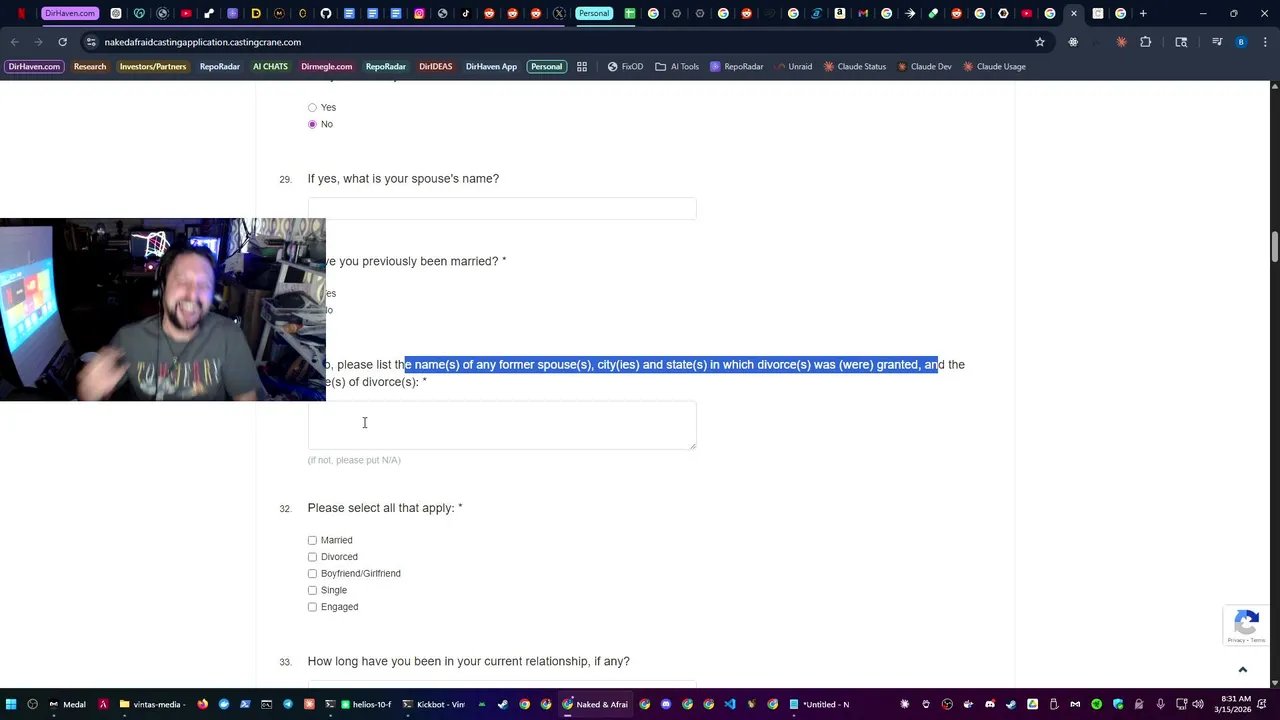
Task: Open the Medal app from taskbar
Action: 67,704
